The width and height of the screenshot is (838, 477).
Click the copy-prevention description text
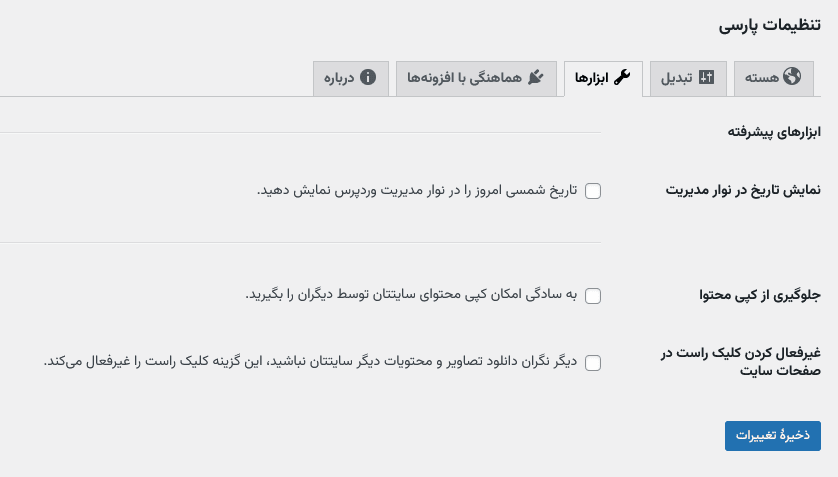tap(412, 294)
